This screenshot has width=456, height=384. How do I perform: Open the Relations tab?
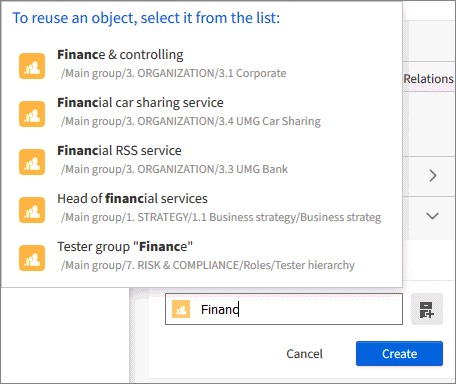[429, 79]
